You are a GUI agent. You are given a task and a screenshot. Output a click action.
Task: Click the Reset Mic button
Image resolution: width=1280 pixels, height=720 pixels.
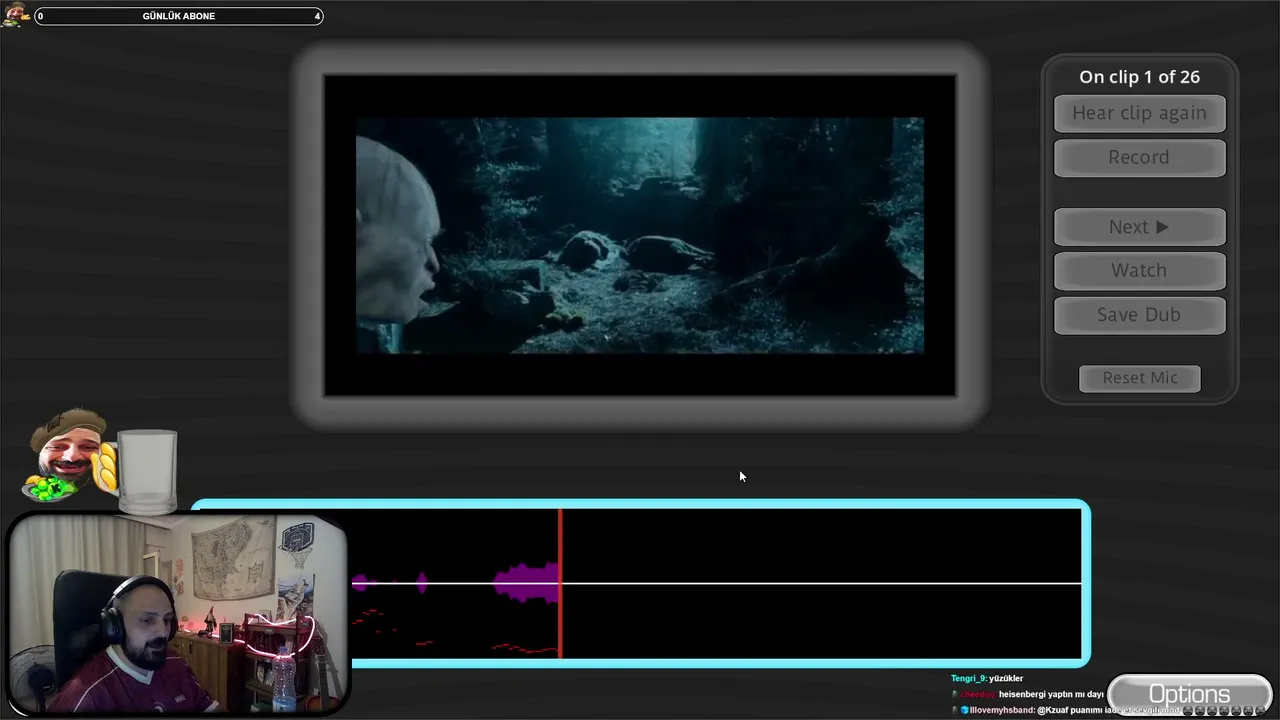tap(1140, 378)
